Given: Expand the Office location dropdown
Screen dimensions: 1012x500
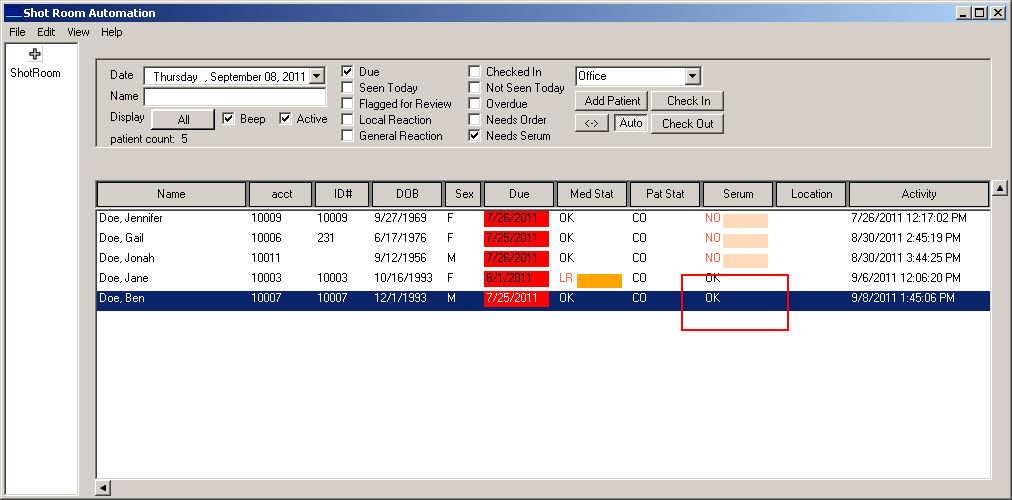Looking at the screenshot, I should 692,76.
